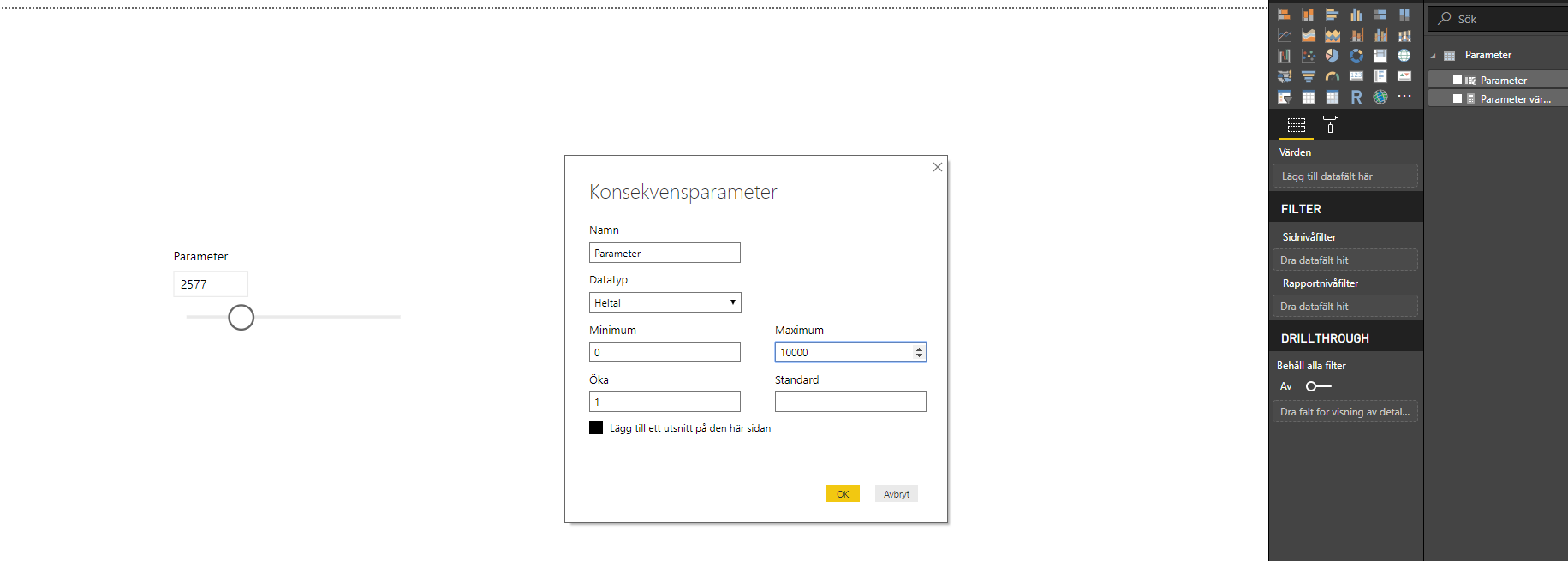Screen dimensions: 1568x561
Task: Insert an area chart visual
Action: (1308, 35)
